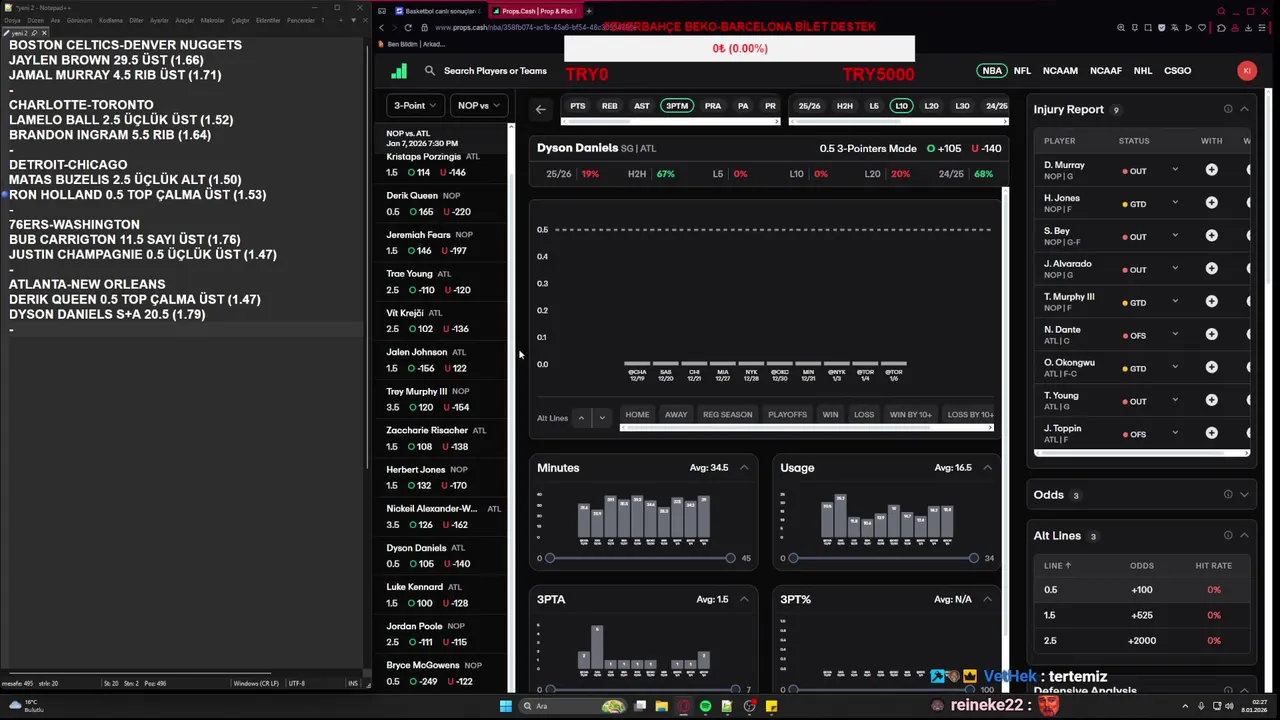Click the Search Players or Teams field

495,71
